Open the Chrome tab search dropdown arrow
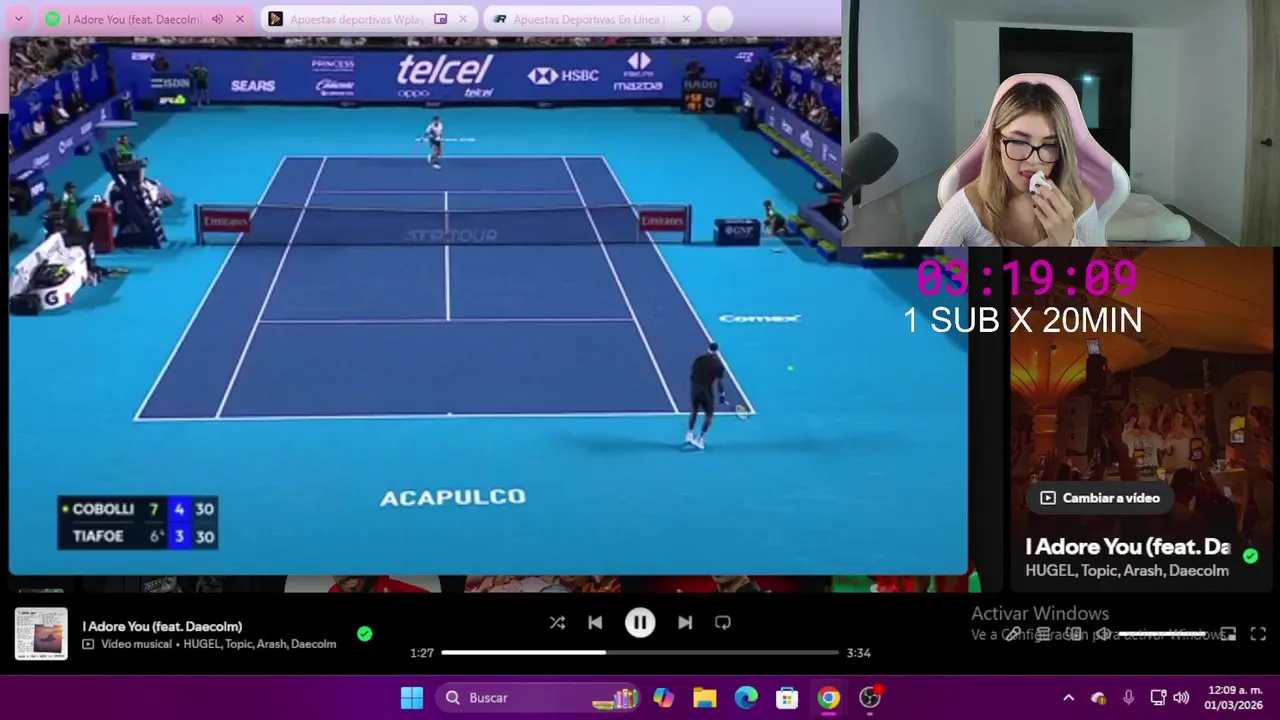This screenshot has height=720, width=1280. tap(18, 19)
